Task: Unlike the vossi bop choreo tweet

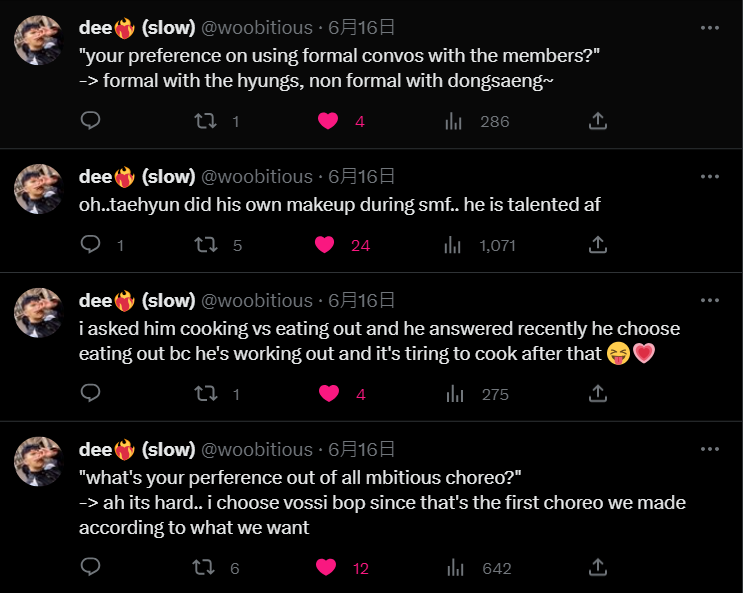Action: 326,567
